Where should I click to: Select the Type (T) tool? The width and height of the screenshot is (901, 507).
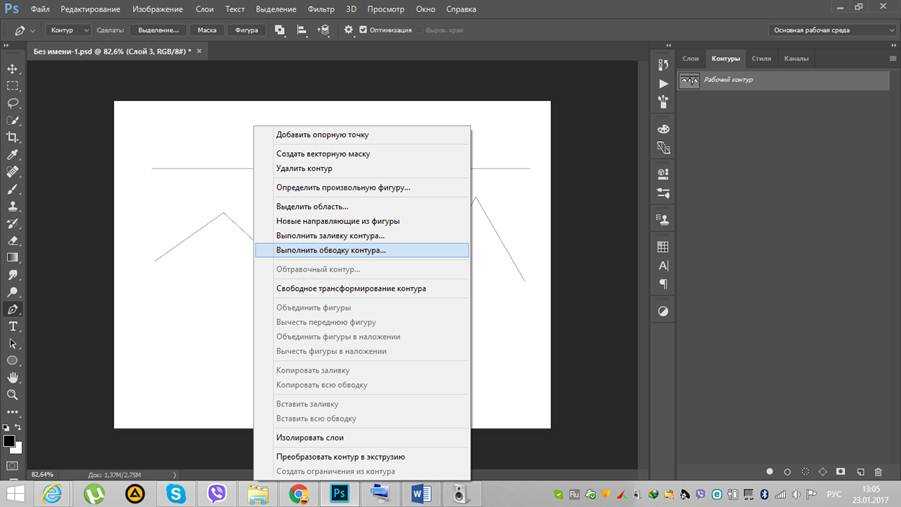[x=13, y=326]
